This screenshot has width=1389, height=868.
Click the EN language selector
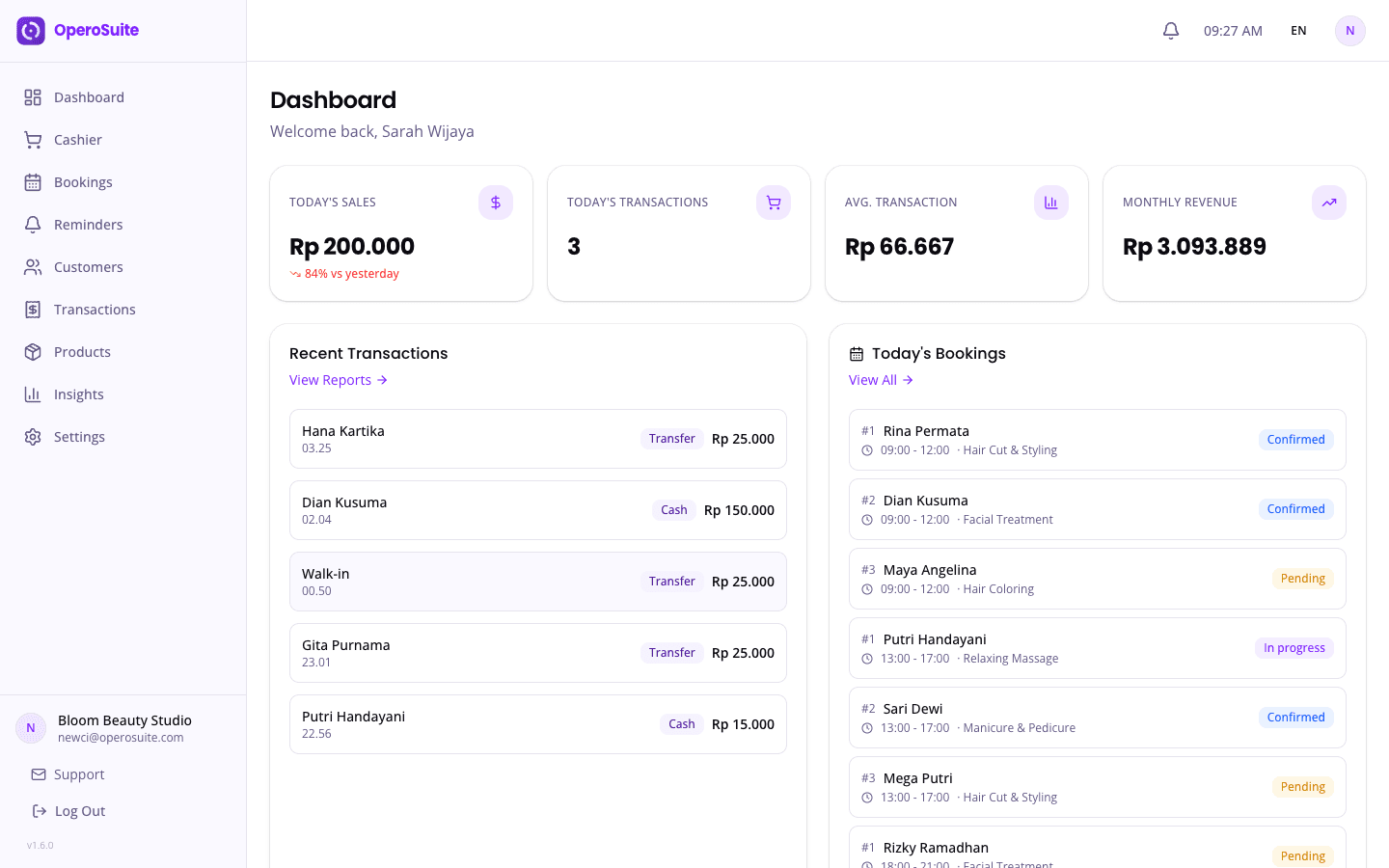[x=1298, y=30]
